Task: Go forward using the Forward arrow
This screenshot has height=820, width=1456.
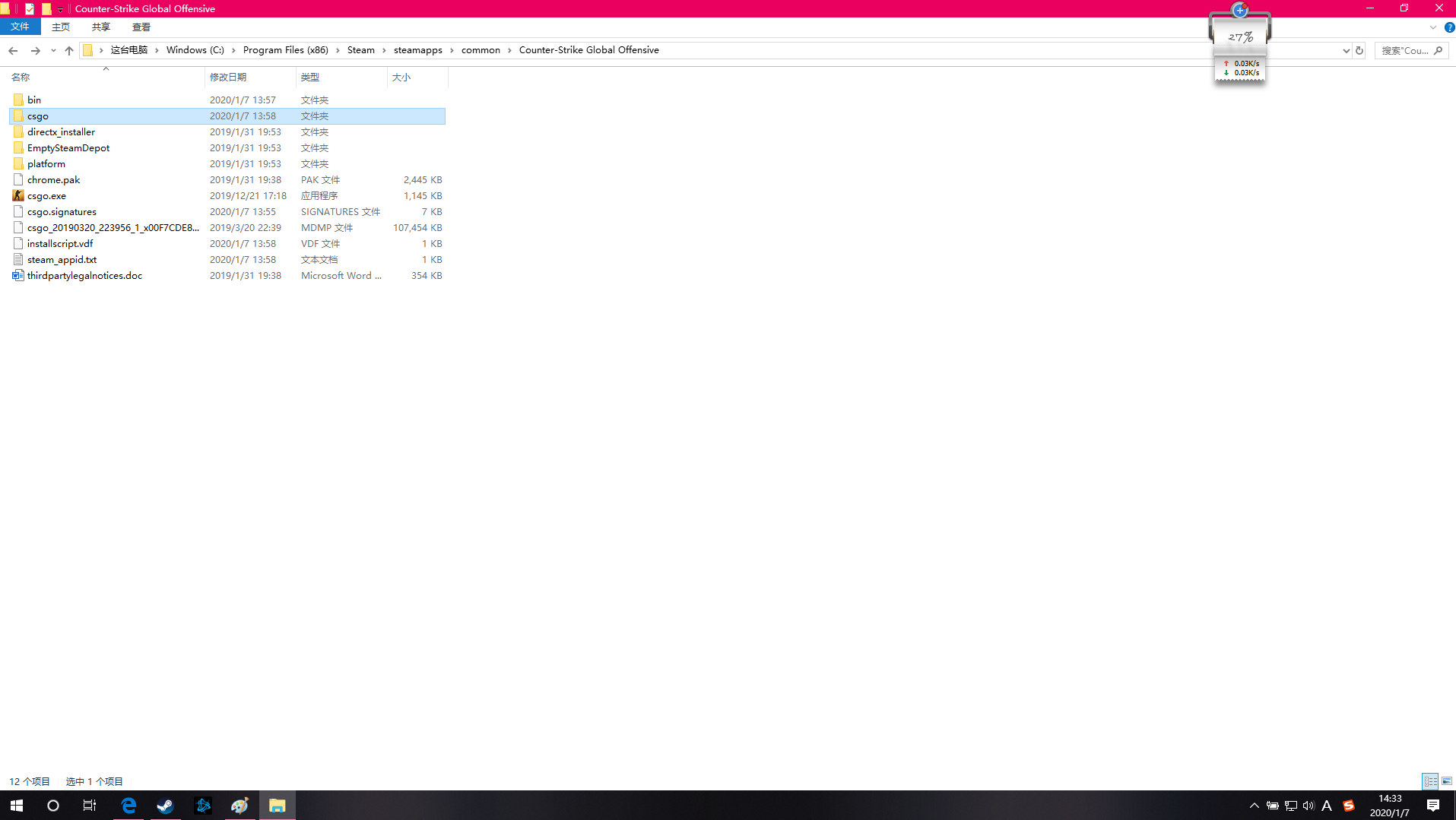Action: (x=35, y=50)
